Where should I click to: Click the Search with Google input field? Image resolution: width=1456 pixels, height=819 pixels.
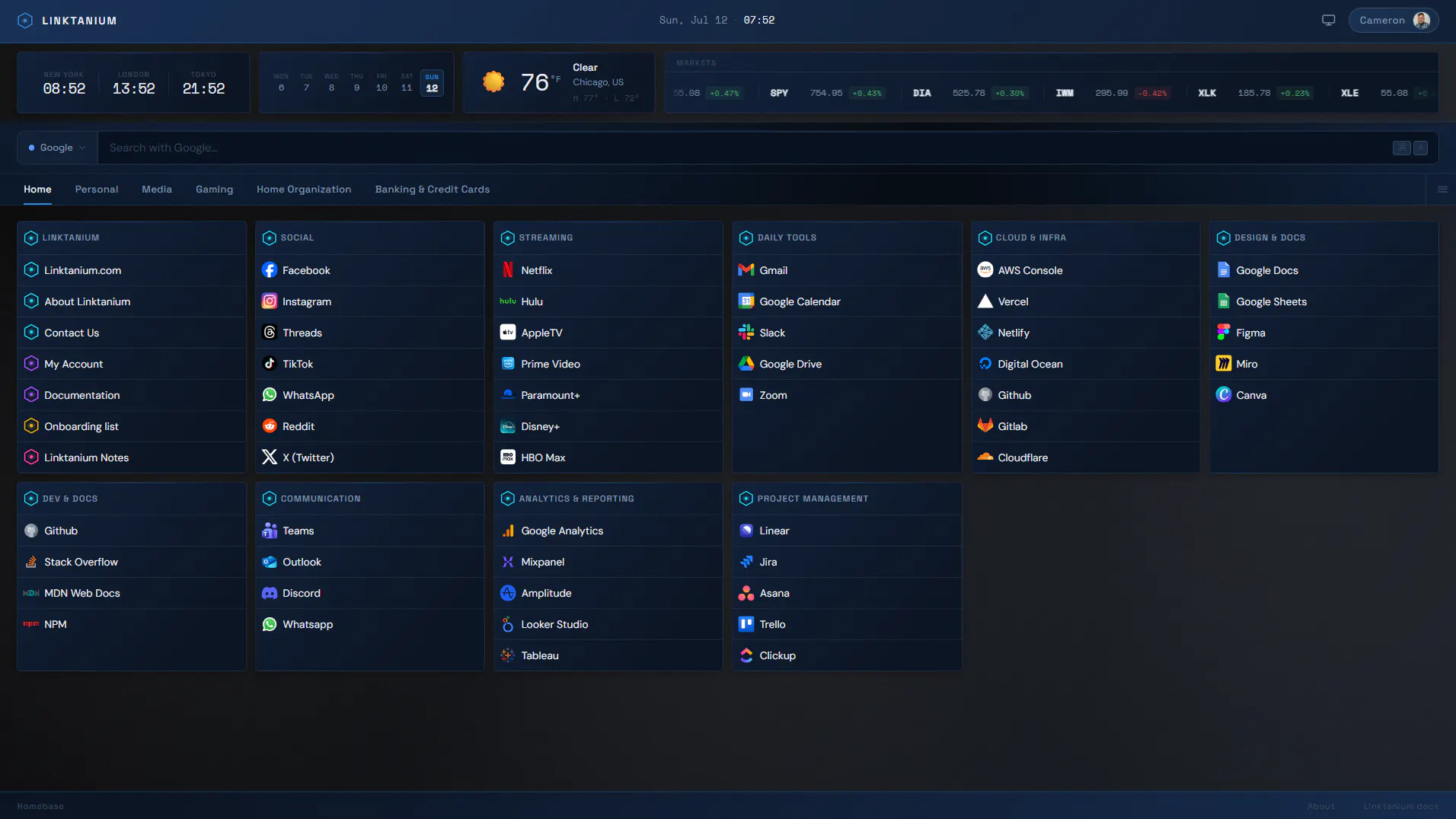point(746,148)
